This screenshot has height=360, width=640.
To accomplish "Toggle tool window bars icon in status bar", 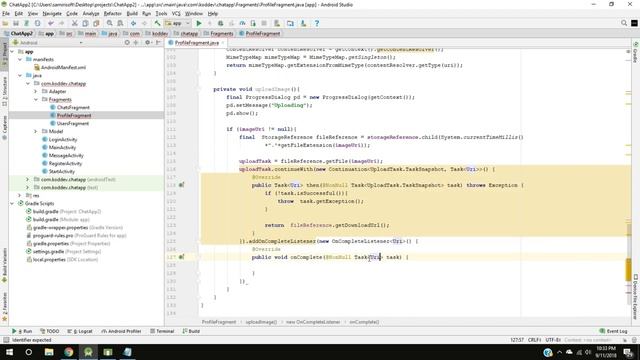I will [x=6, y=340].
